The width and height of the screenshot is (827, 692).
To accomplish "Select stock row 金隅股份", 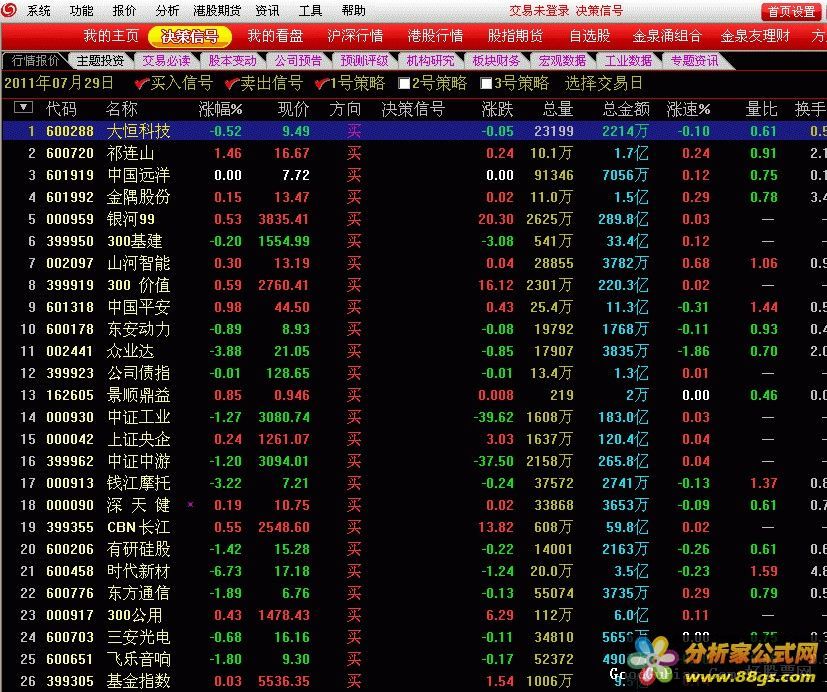I will pos(414,197).
